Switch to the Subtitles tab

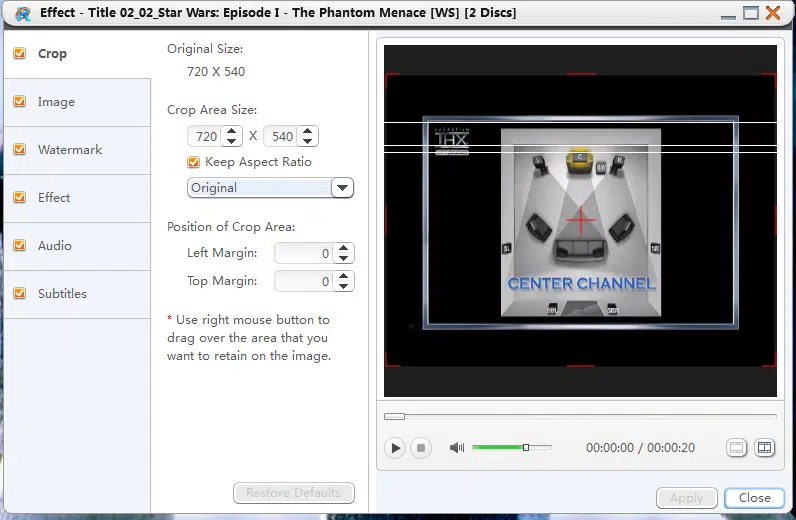[x=77, y=294]
